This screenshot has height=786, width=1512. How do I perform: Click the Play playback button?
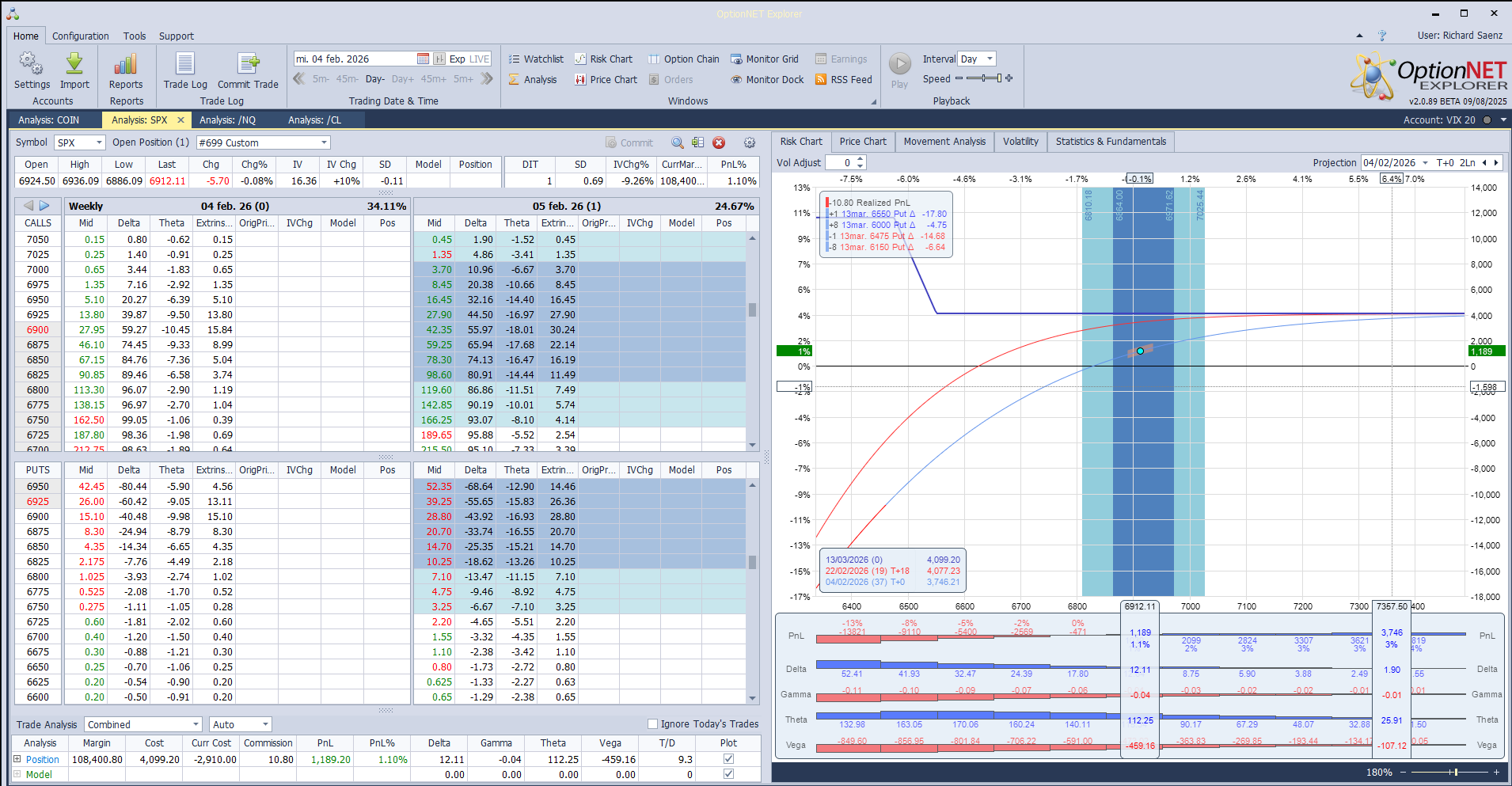[899, 64]
